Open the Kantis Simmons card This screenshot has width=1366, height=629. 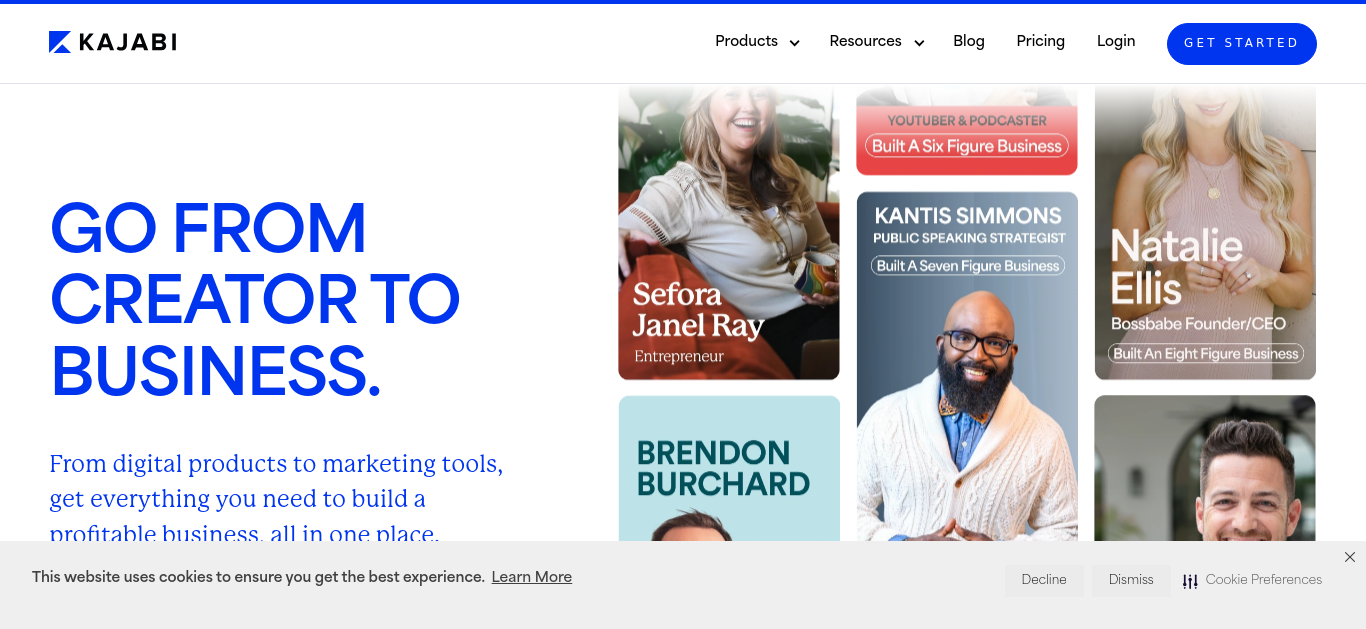pos(967,367)
